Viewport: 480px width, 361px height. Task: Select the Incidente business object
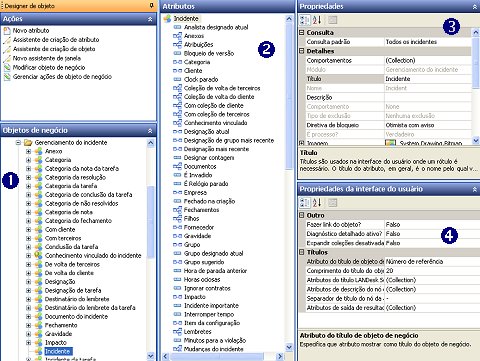pos(58,351)
